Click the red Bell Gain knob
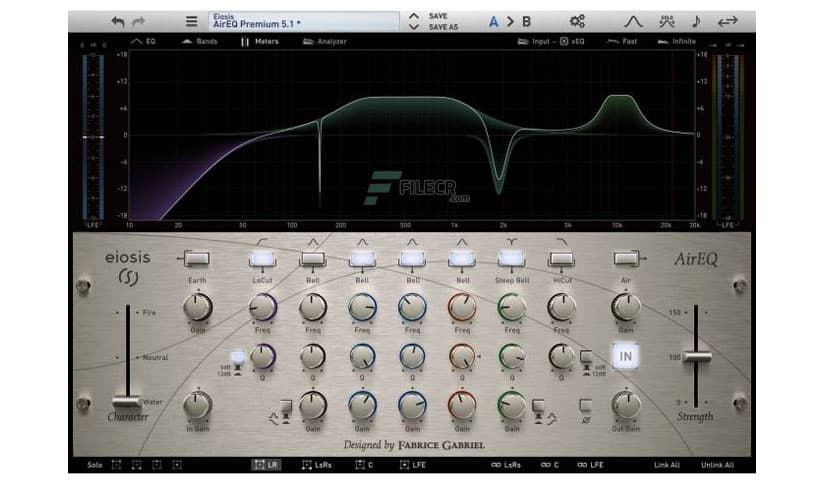The height and width of the screenshot is (484, 836). [x=462, y=406]
